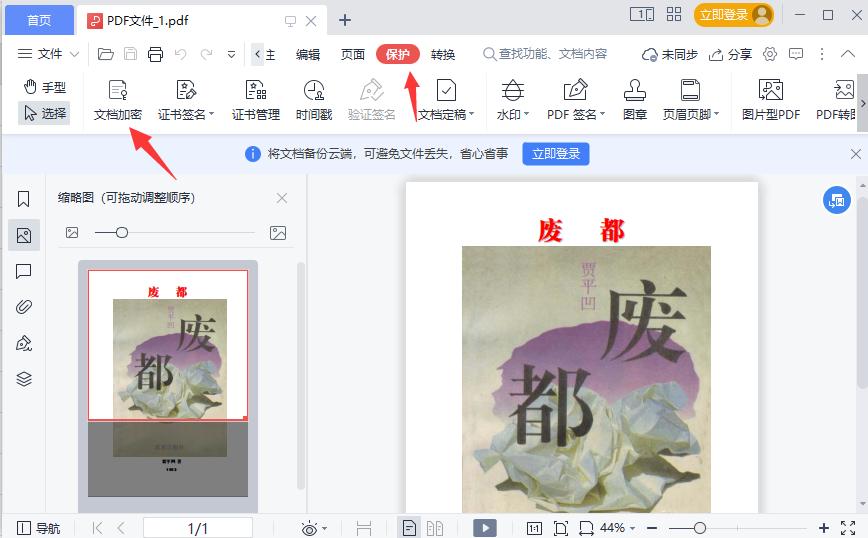Click the 证书签名 certificate signature icon
The width and height of the screenshot is (868, 538).
[185, 90]
